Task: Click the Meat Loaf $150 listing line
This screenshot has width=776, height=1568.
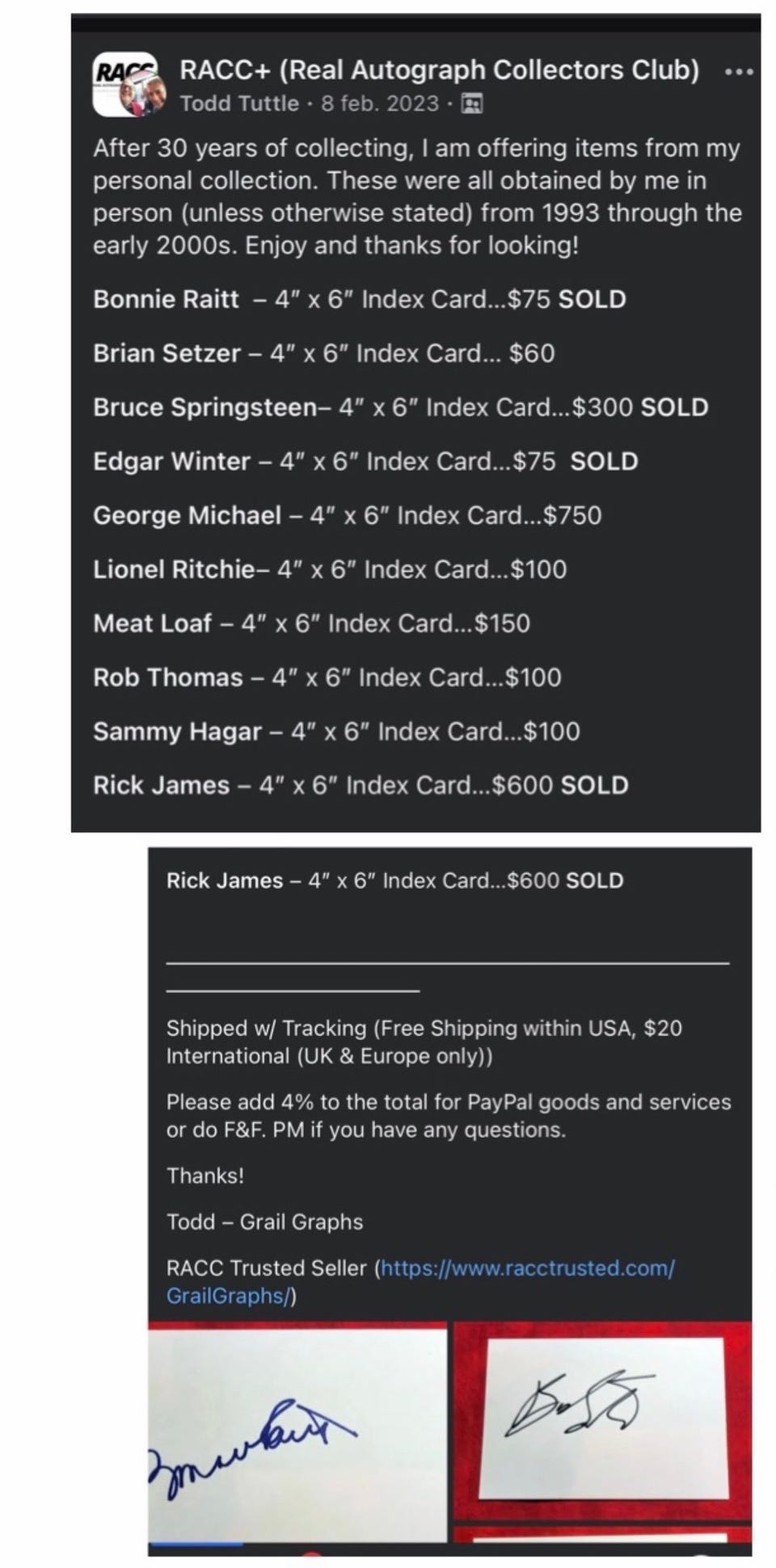Action: point(311,624)
